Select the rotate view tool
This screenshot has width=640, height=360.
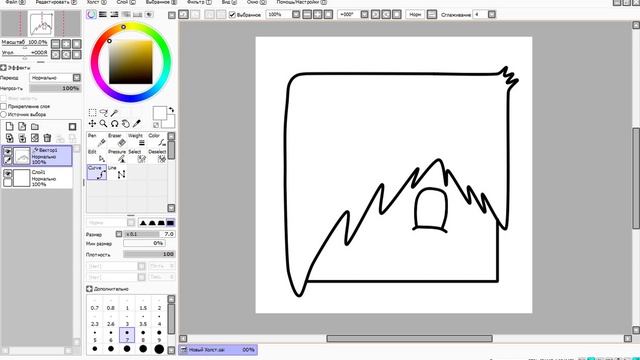tap(115, 123)
